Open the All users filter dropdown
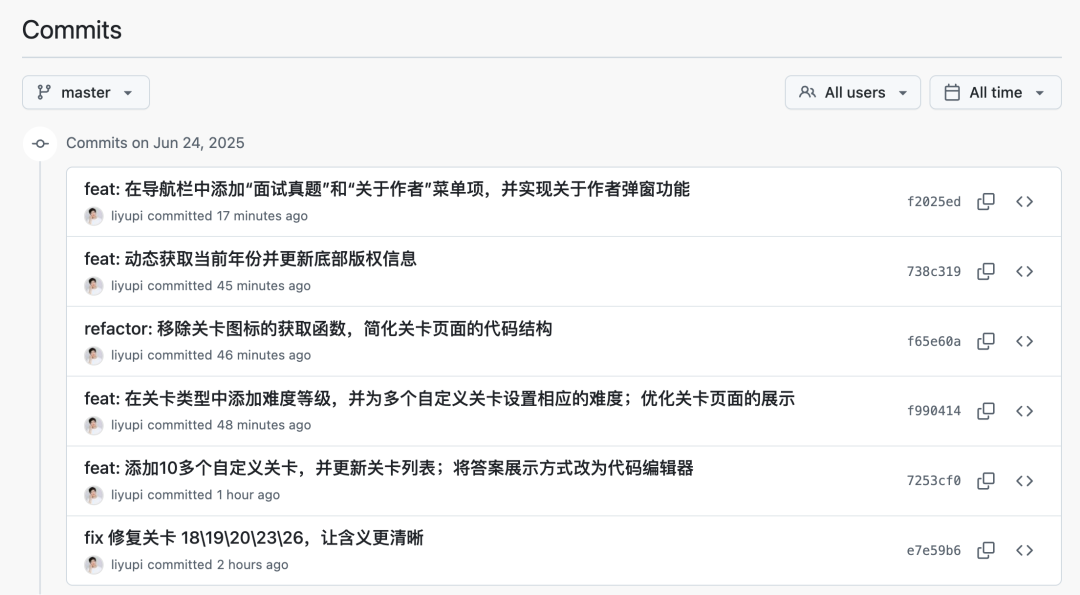The height and width of the screenshot is (595, 1080). click(852, 91)
